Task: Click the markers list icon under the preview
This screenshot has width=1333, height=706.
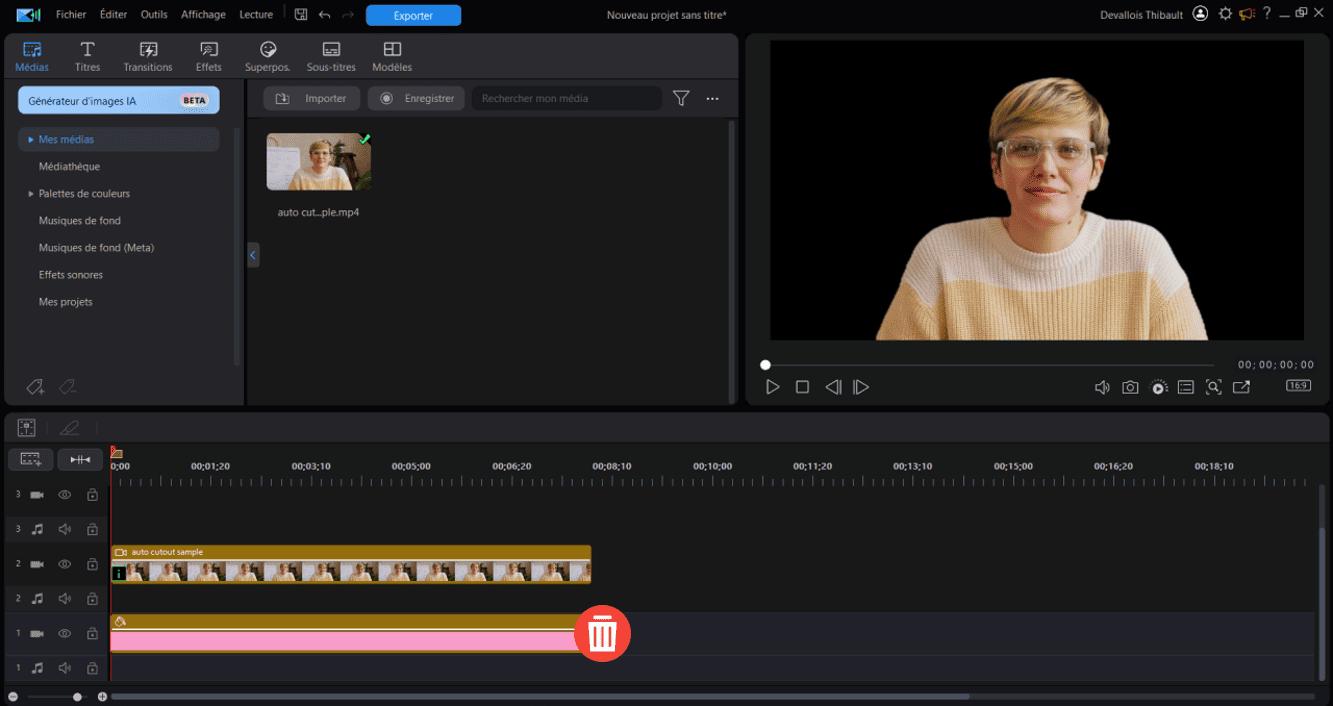Action: [x=1186, y=386]
